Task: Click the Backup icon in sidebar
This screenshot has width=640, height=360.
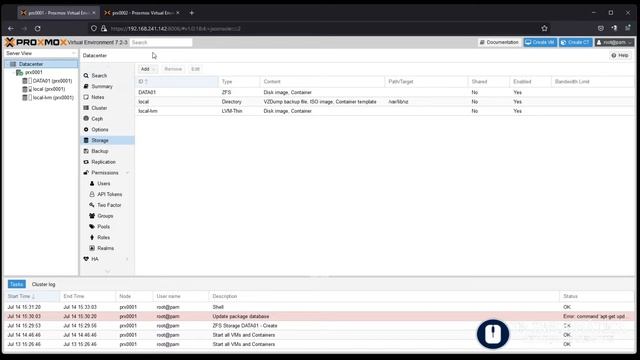Action: 86,151
